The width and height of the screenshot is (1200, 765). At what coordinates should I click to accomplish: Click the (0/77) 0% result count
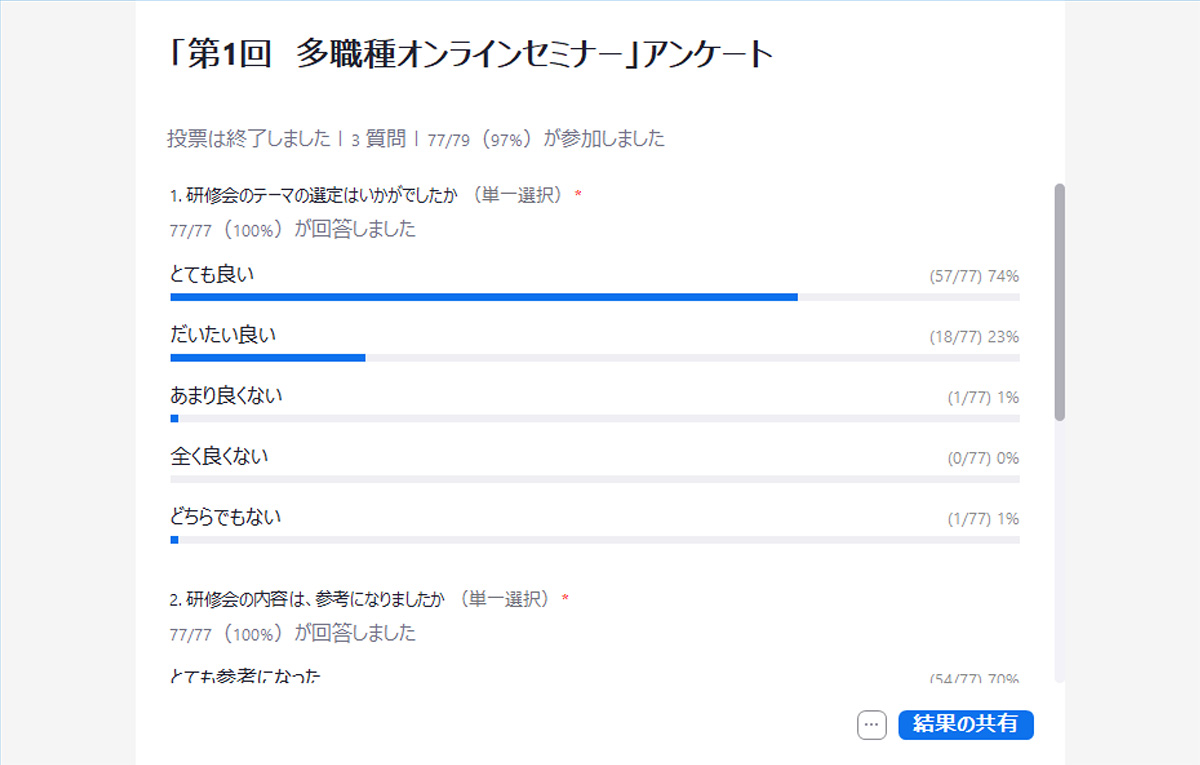click(x=982, y=458)
